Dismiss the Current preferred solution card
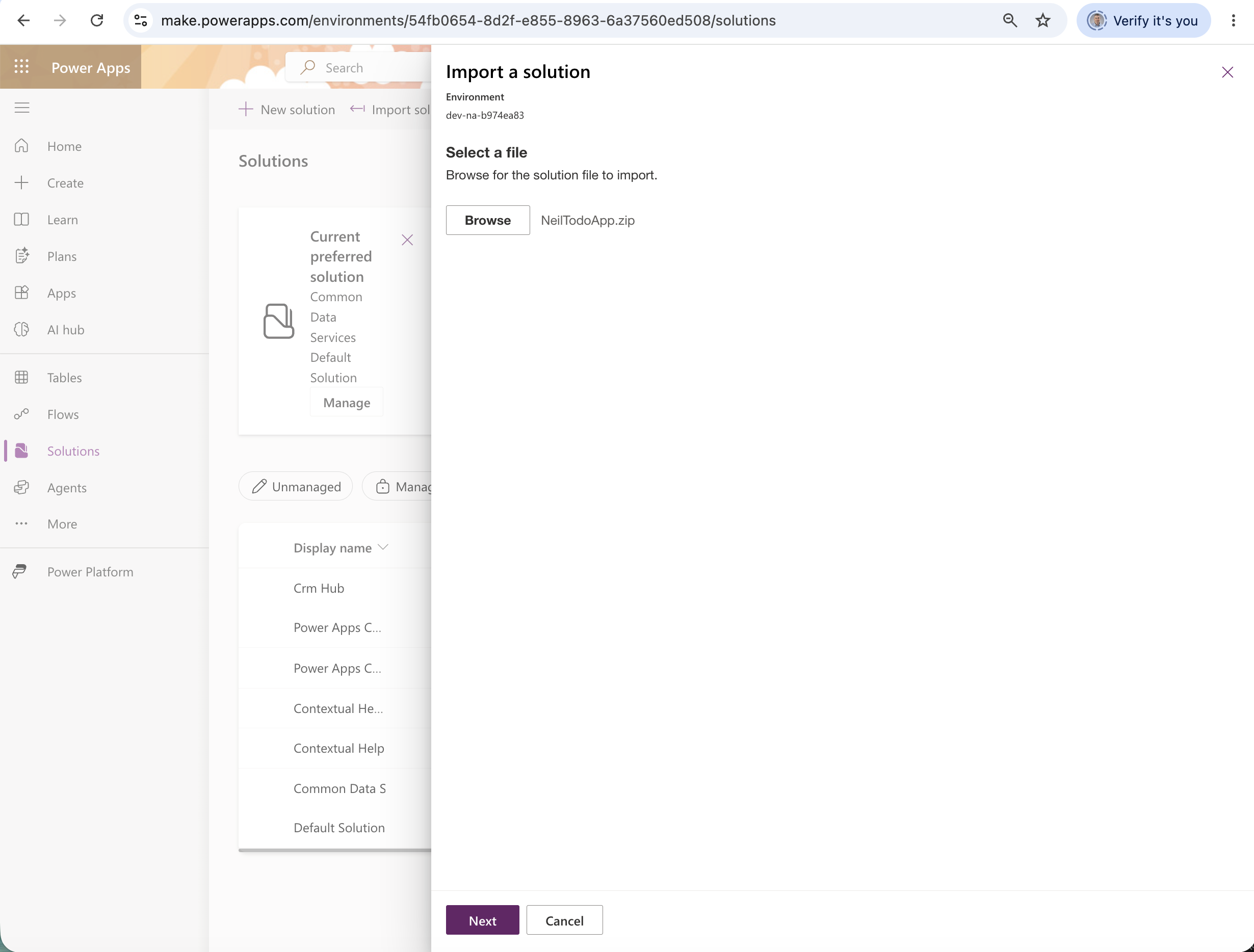 407,240
